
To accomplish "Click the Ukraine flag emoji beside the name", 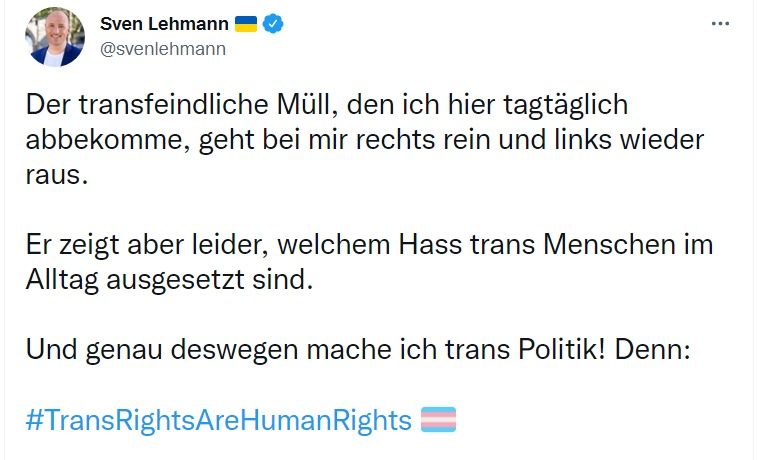I will (x=246, y=24).
